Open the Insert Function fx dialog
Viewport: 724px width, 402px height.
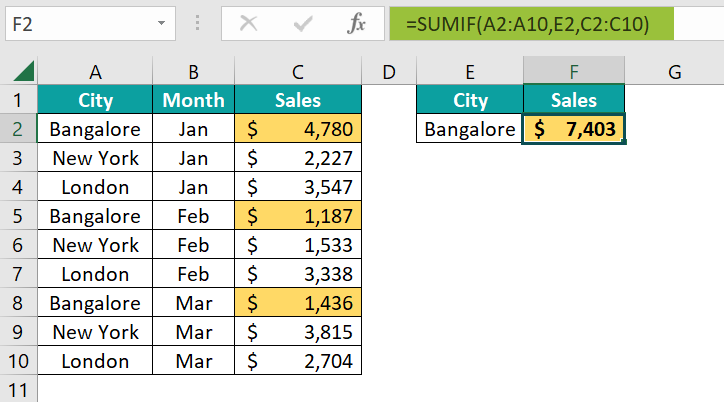pyautogui.click(x=356, y=23)
